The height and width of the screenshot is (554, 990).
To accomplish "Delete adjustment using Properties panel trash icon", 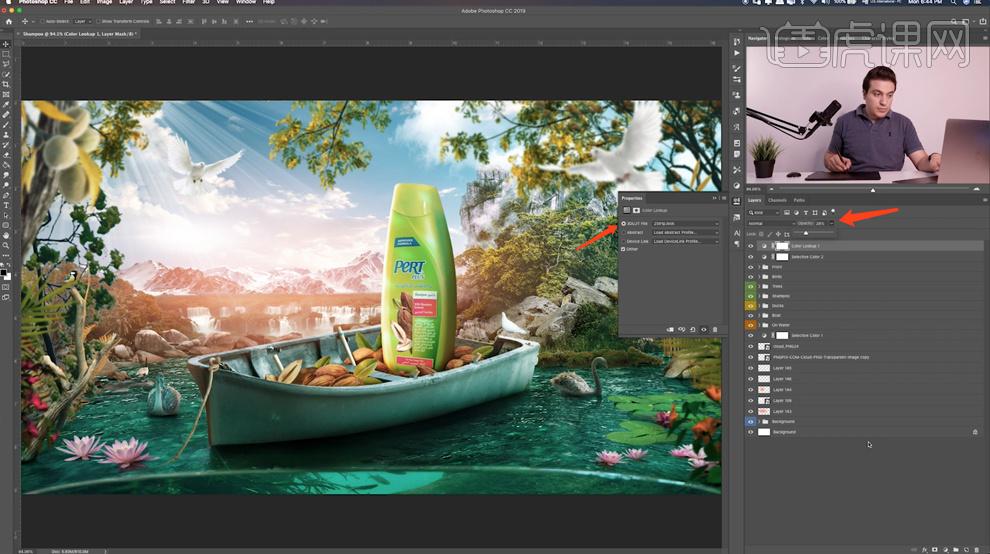I will (x=714, y=329).
